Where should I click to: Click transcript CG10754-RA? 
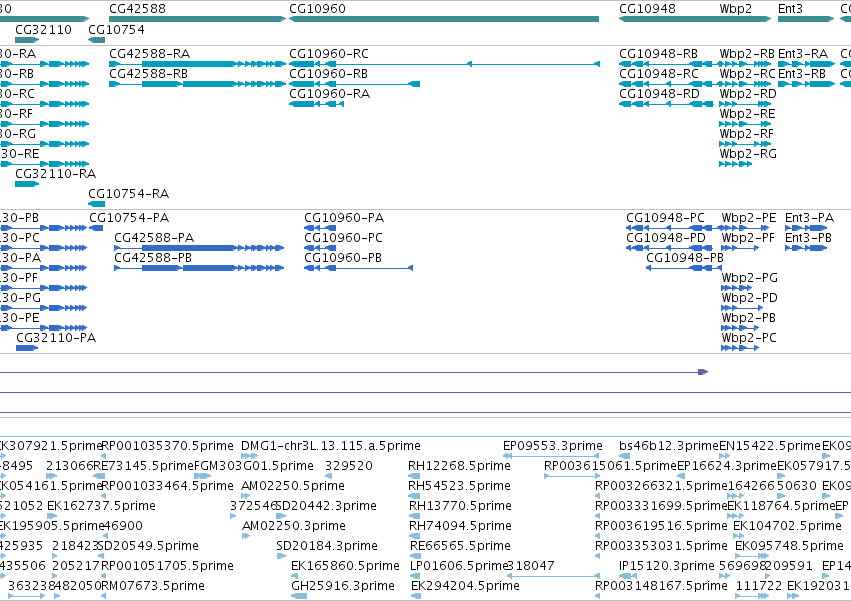click(129, 194)
